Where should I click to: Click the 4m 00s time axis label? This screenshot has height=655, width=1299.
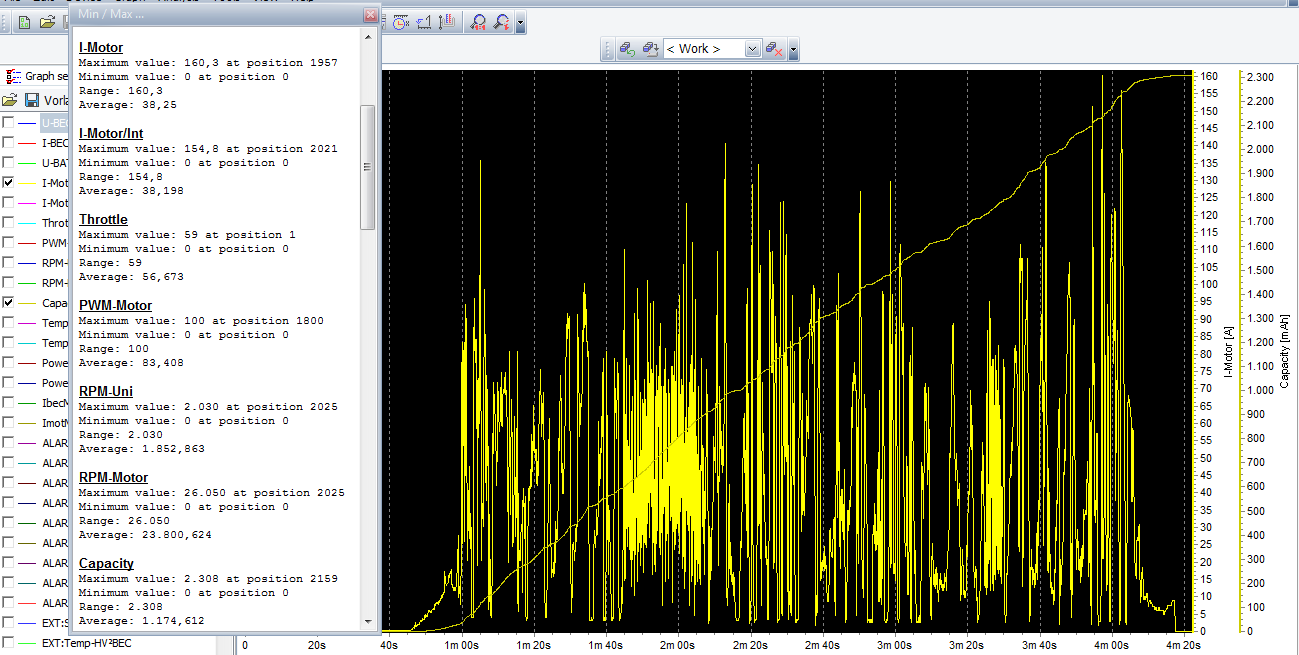(x=1111, y=645)
